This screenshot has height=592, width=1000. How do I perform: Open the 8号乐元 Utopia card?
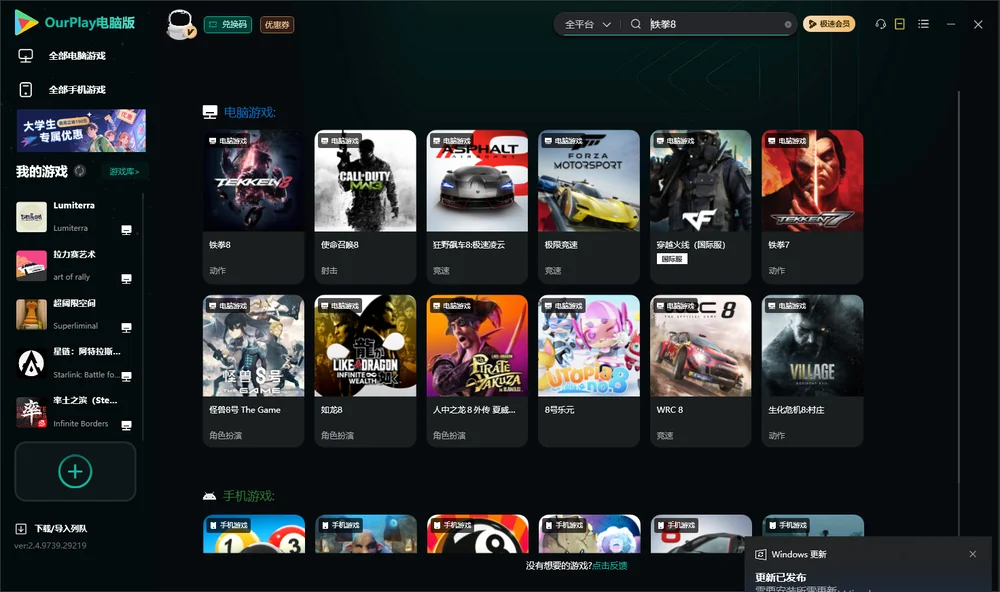tap(589, 371)
